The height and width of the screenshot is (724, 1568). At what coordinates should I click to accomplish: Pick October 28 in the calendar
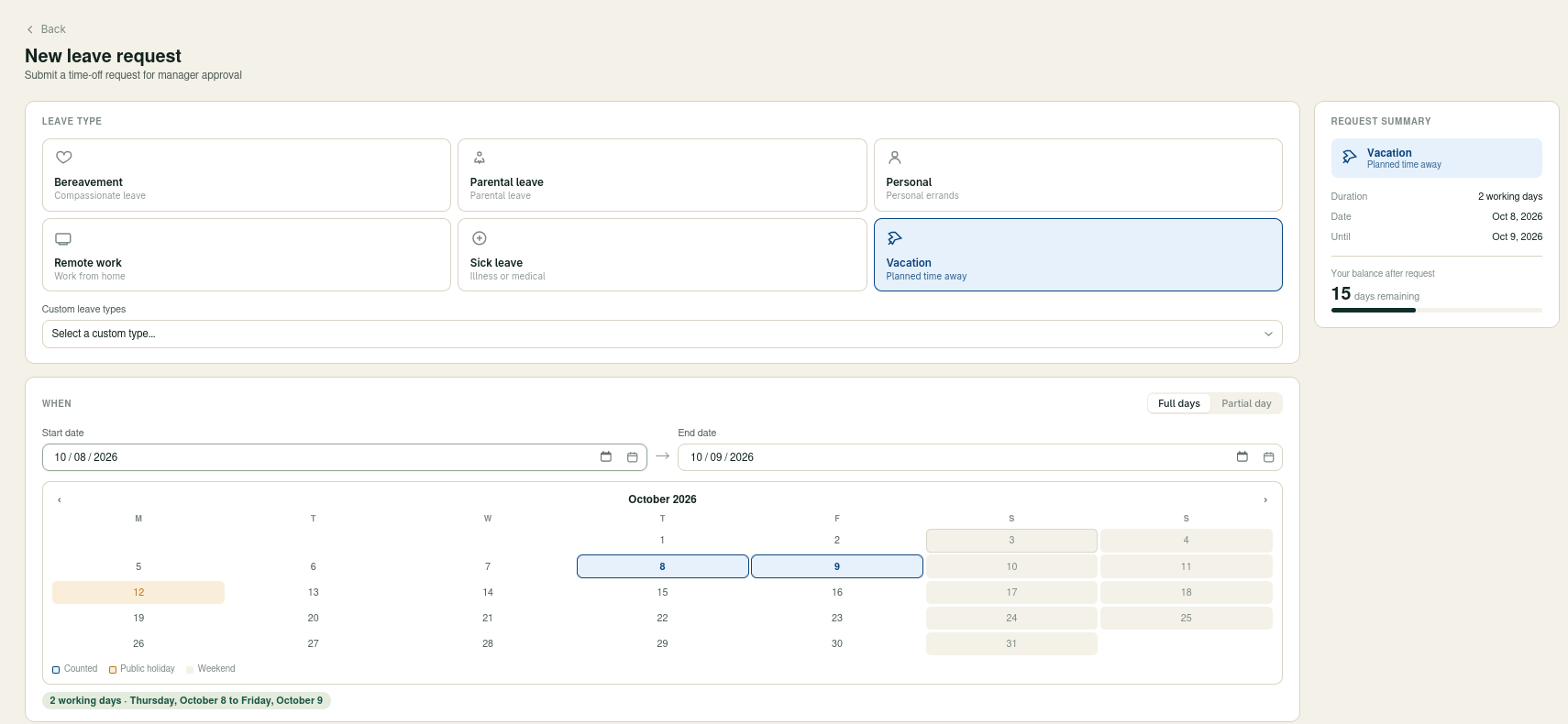point(488,643)
